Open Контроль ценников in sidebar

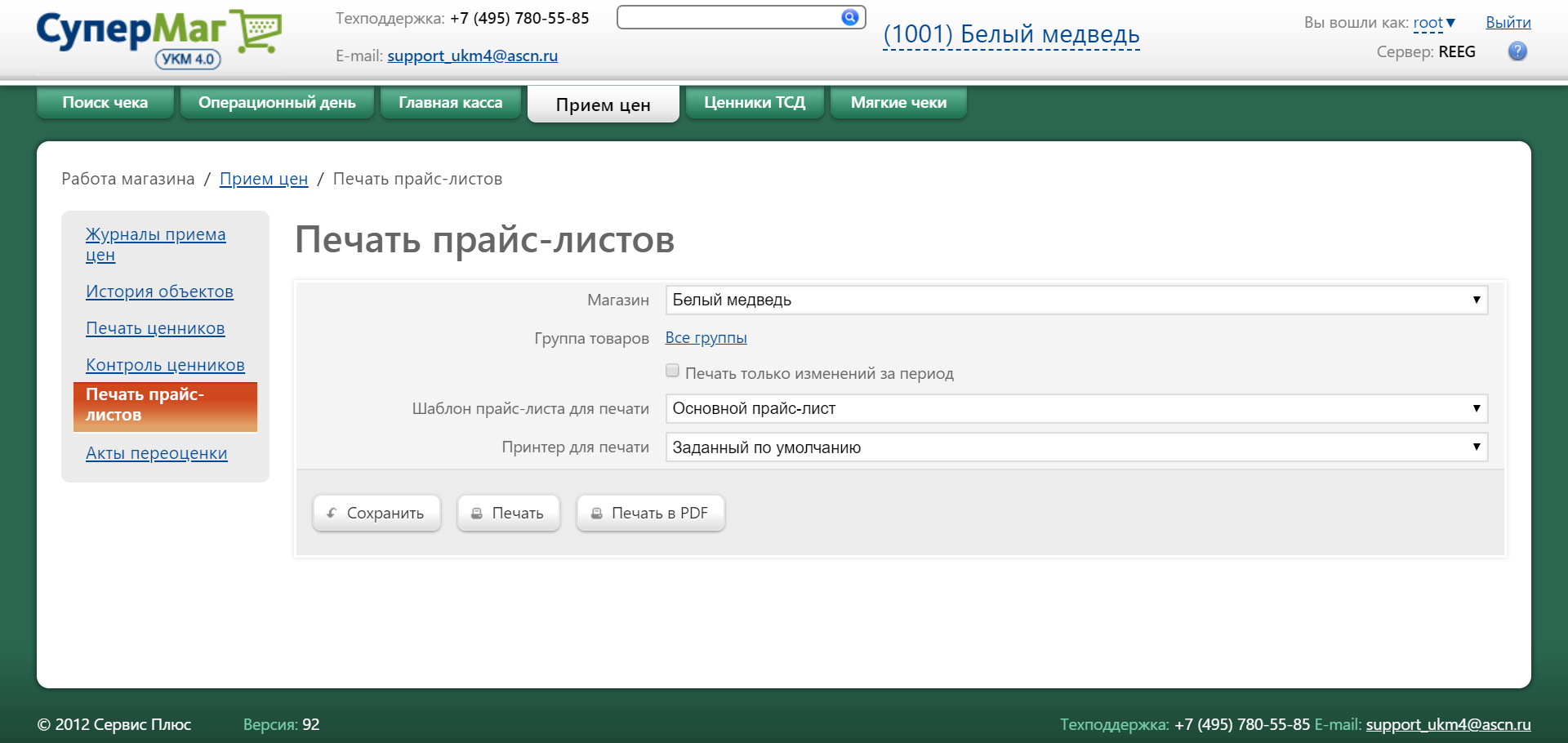coord(165,365)
